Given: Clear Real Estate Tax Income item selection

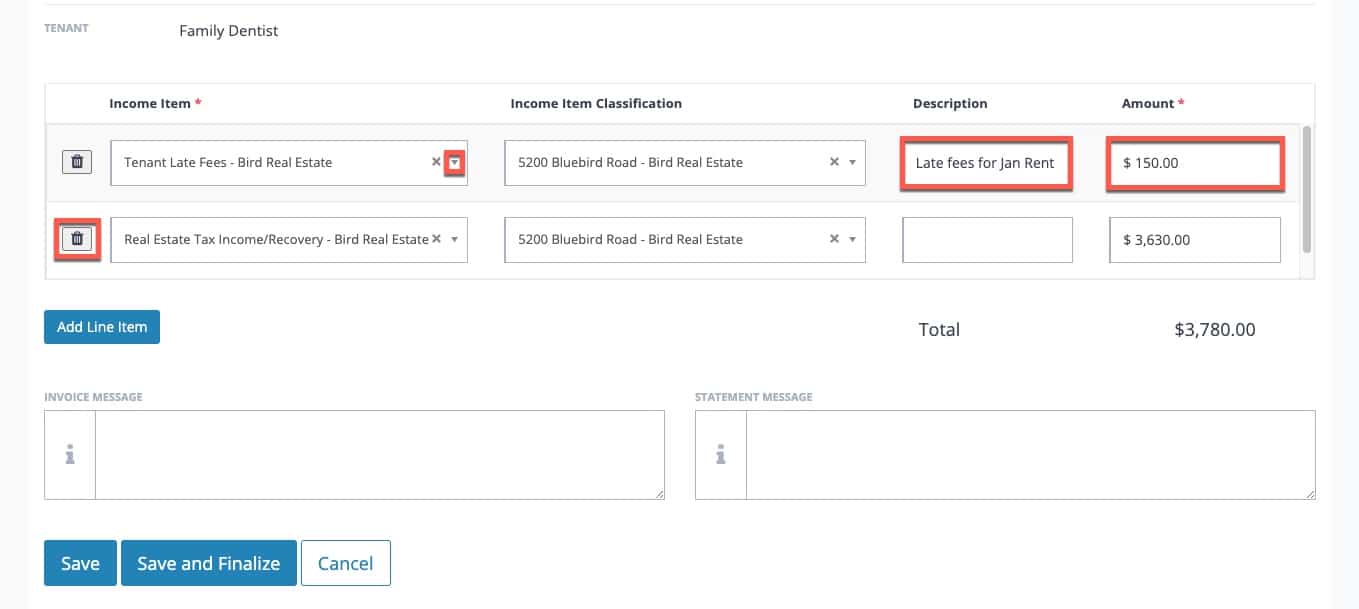Looking at the screenshot, I should [436, 240].
